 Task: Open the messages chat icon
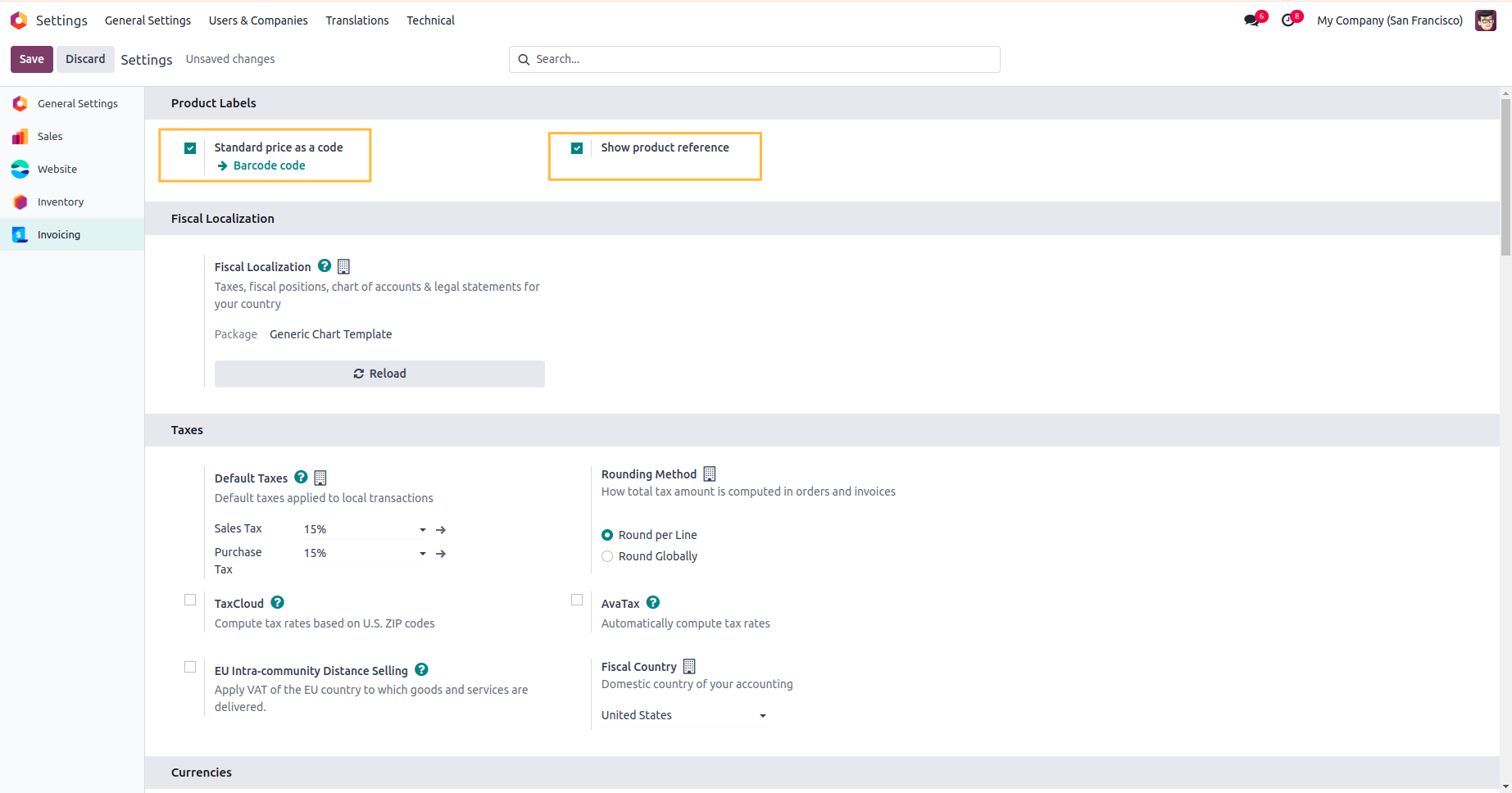(x=1251, y=20)
